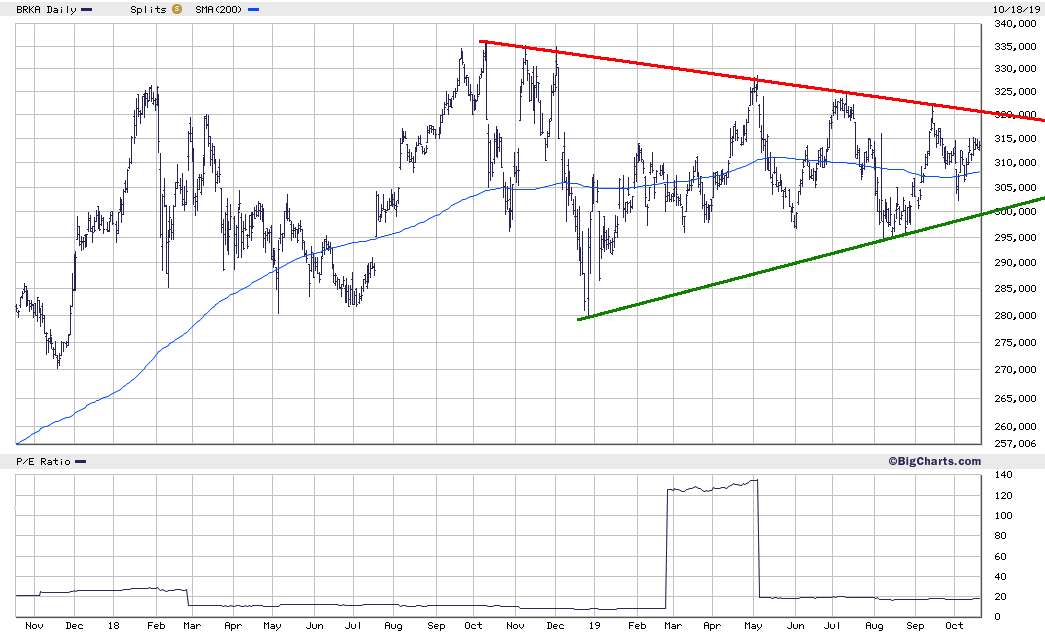Screen dimensions: 1045x635
Task: Click the orange Splits marker icon
Action: point(177,9)
